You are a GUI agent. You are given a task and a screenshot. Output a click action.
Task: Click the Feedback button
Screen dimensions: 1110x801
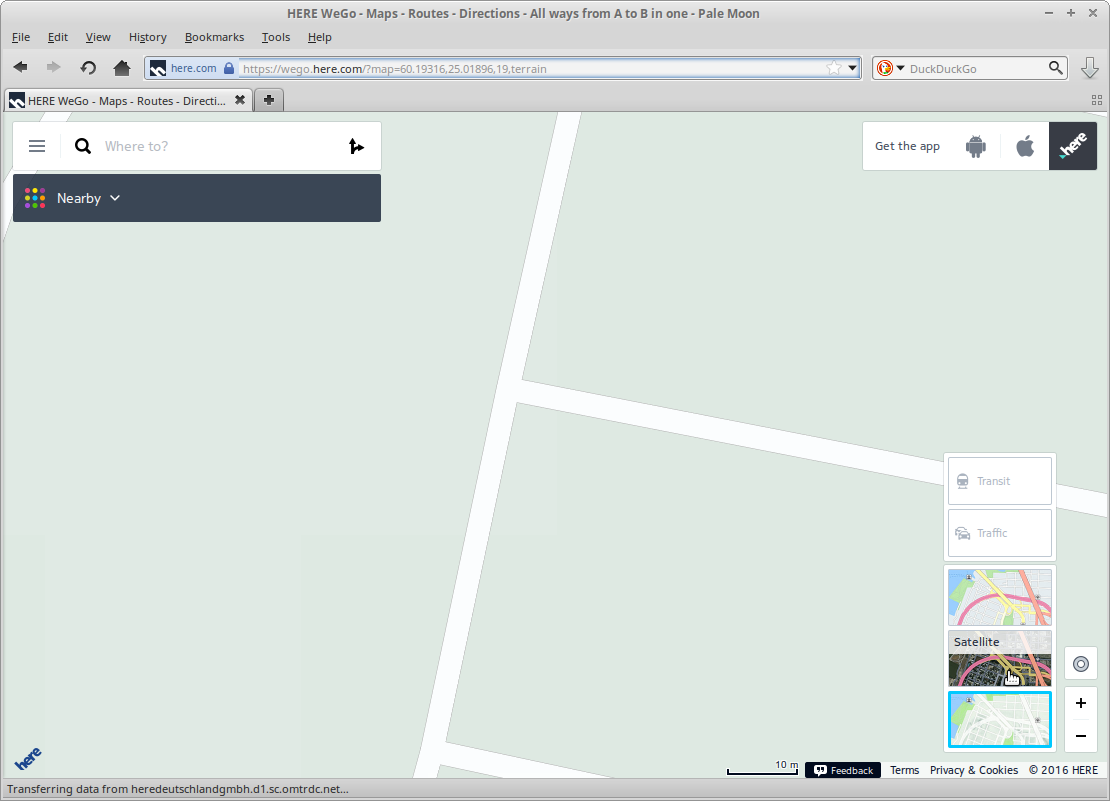(843, 770)
